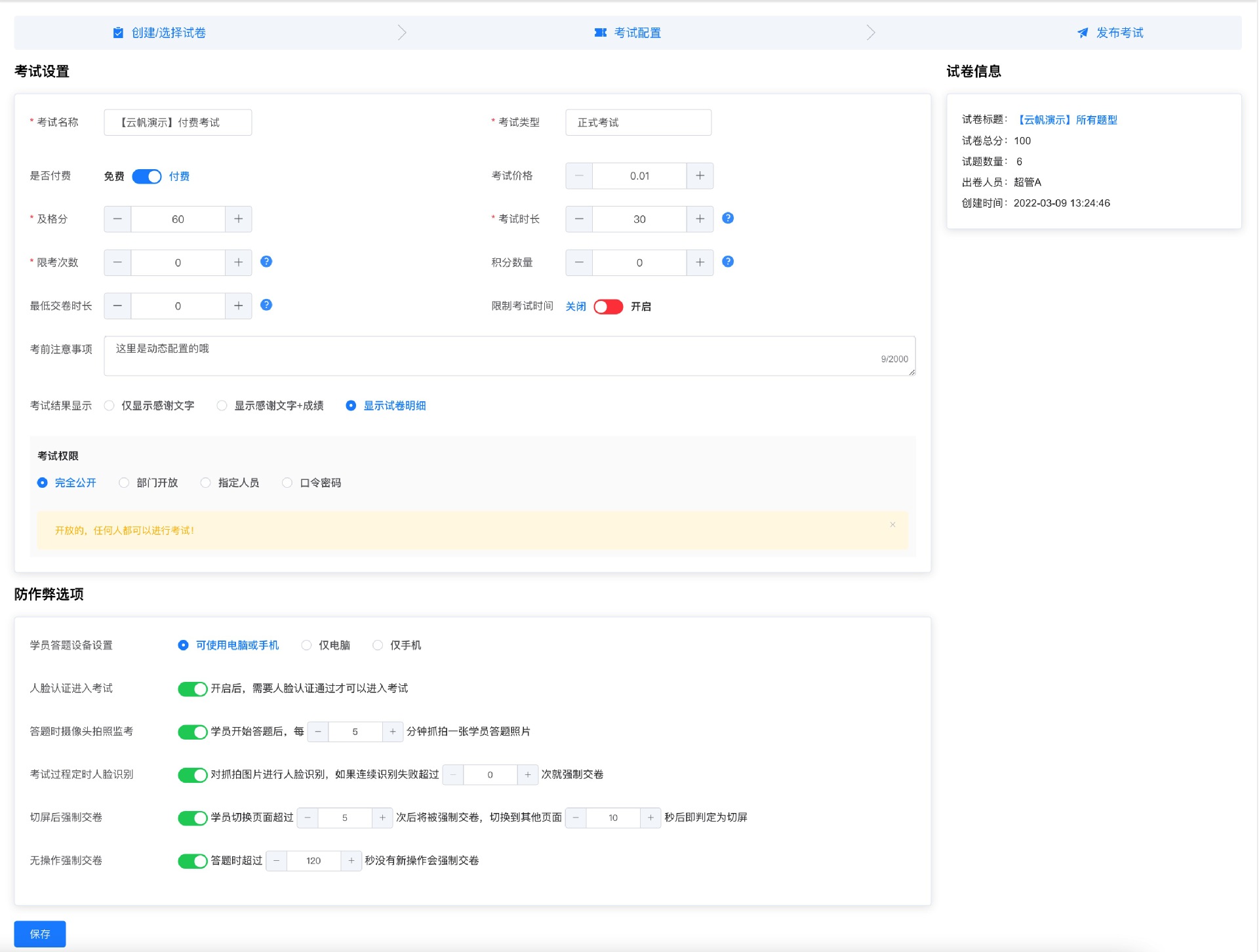Screen dimensions: 1259x952
Task: Toggle 答题时摄像头拍照监考 switch
Action: click(193, 732)
